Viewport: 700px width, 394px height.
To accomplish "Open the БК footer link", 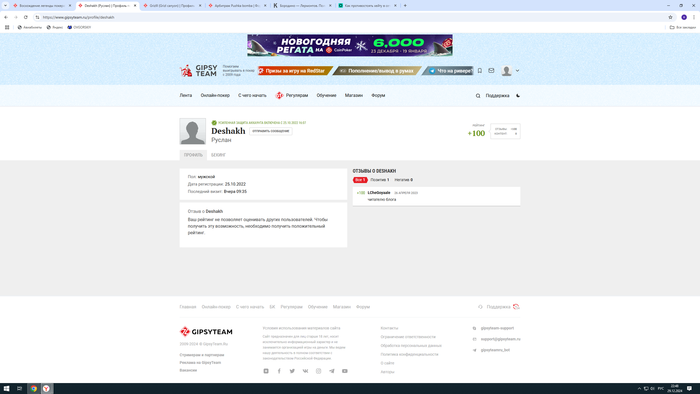I will (272, 307).
